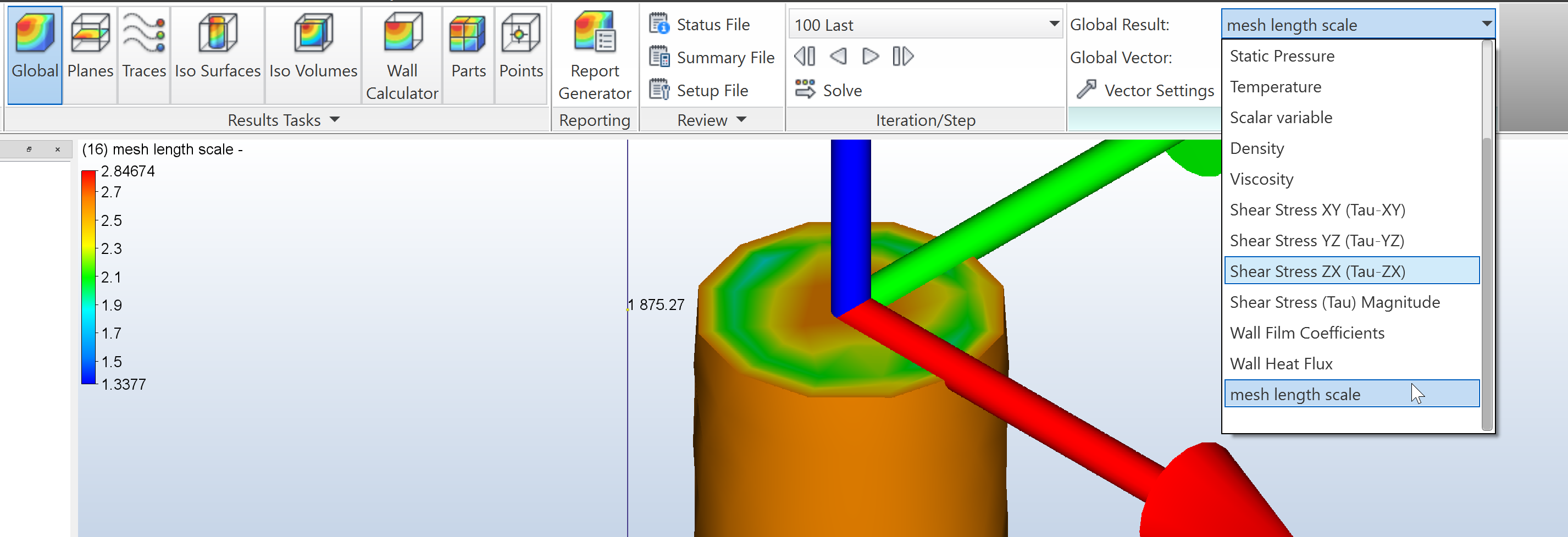Click the results legend color bar
Viewport: 1568px width, 537px height.
pos(87,277)
